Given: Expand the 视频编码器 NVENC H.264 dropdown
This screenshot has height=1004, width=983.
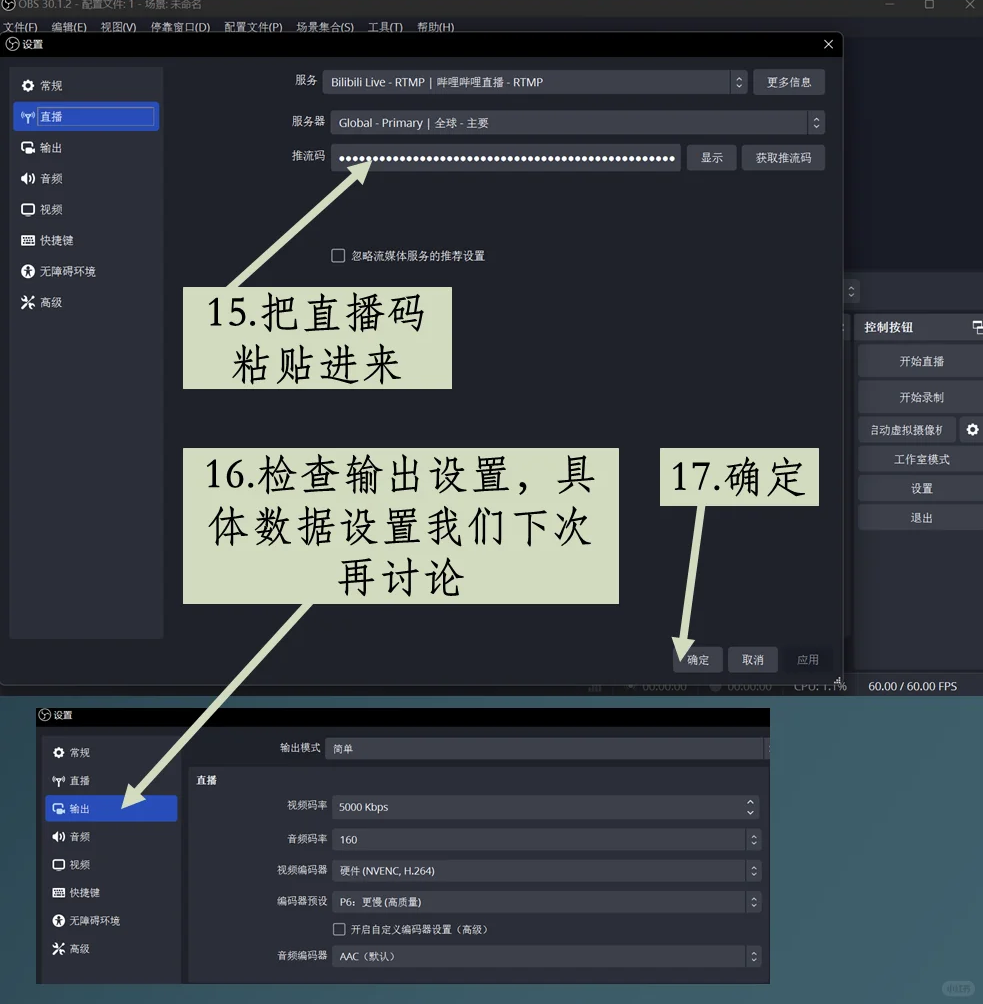Looking at the screenshot, I should point(753,871).
